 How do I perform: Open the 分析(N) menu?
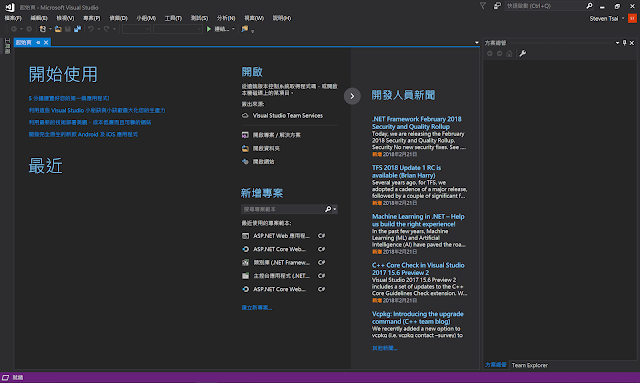pos(226,18)
